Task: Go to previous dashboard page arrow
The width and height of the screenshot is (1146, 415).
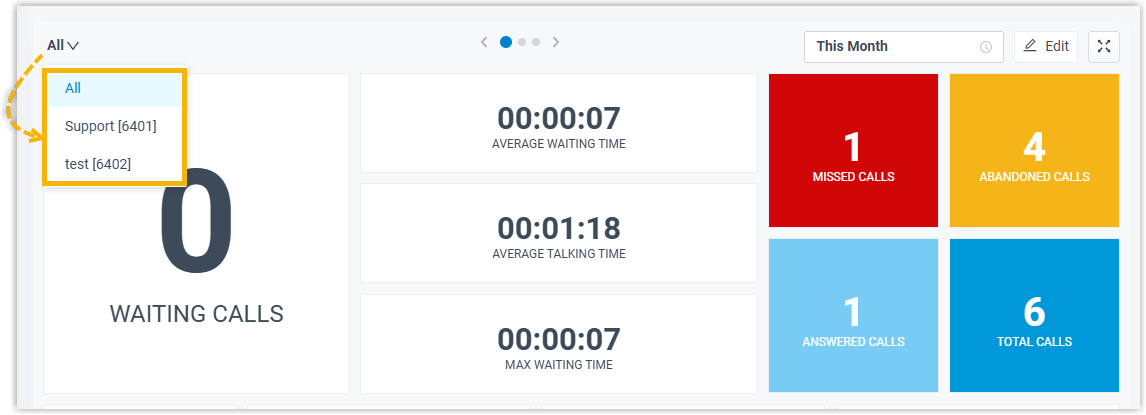Action: 484,42
